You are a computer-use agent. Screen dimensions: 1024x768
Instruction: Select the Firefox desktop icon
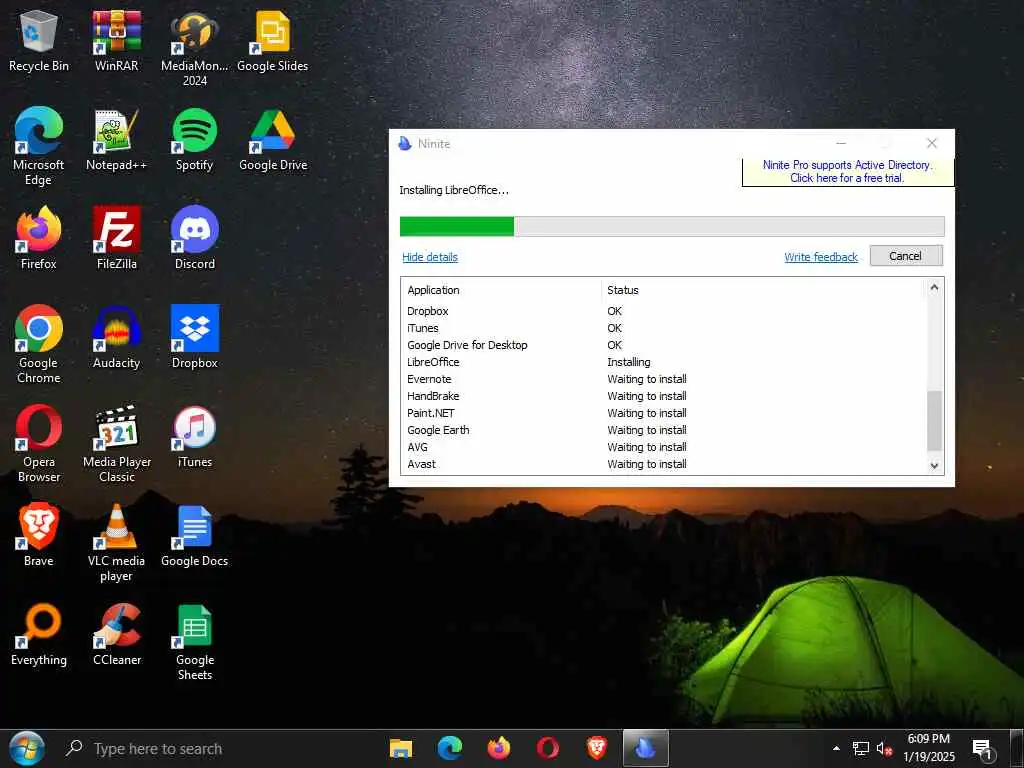tap(39, 239)
